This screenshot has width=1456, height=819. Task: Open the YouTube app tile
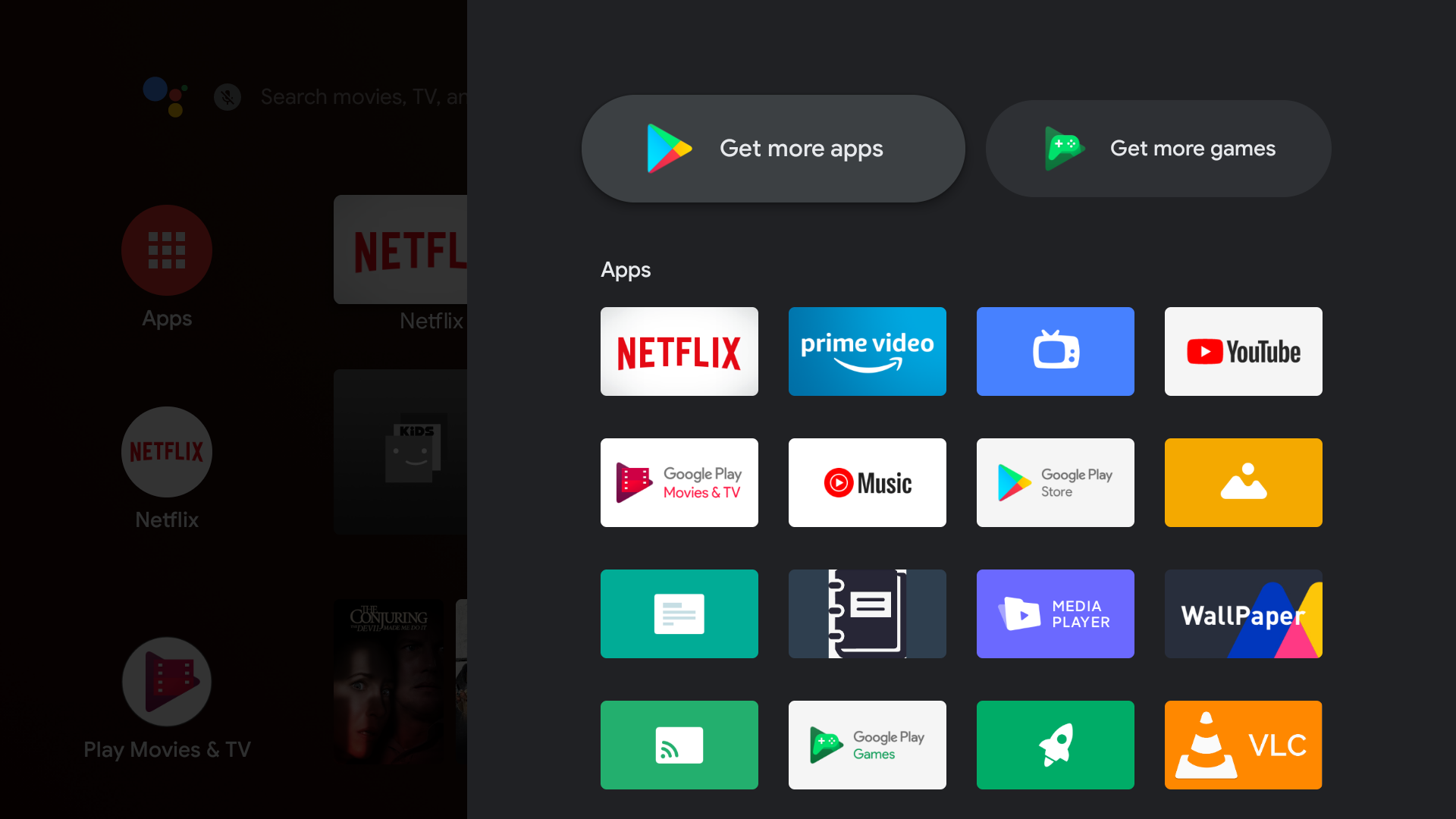tap(1243, 351)
